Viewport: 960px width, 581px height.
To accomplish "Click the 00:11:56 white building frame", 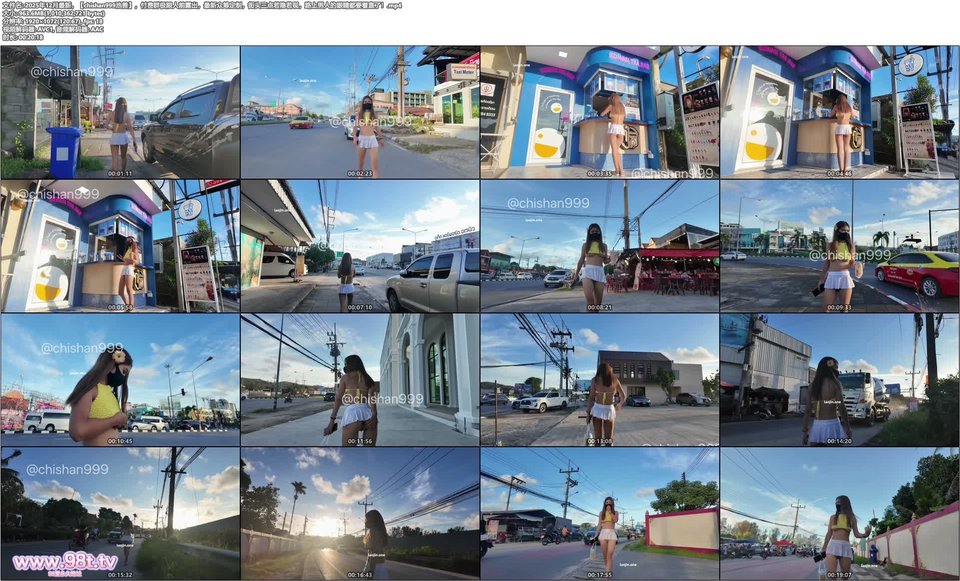I will click(360, 380).
